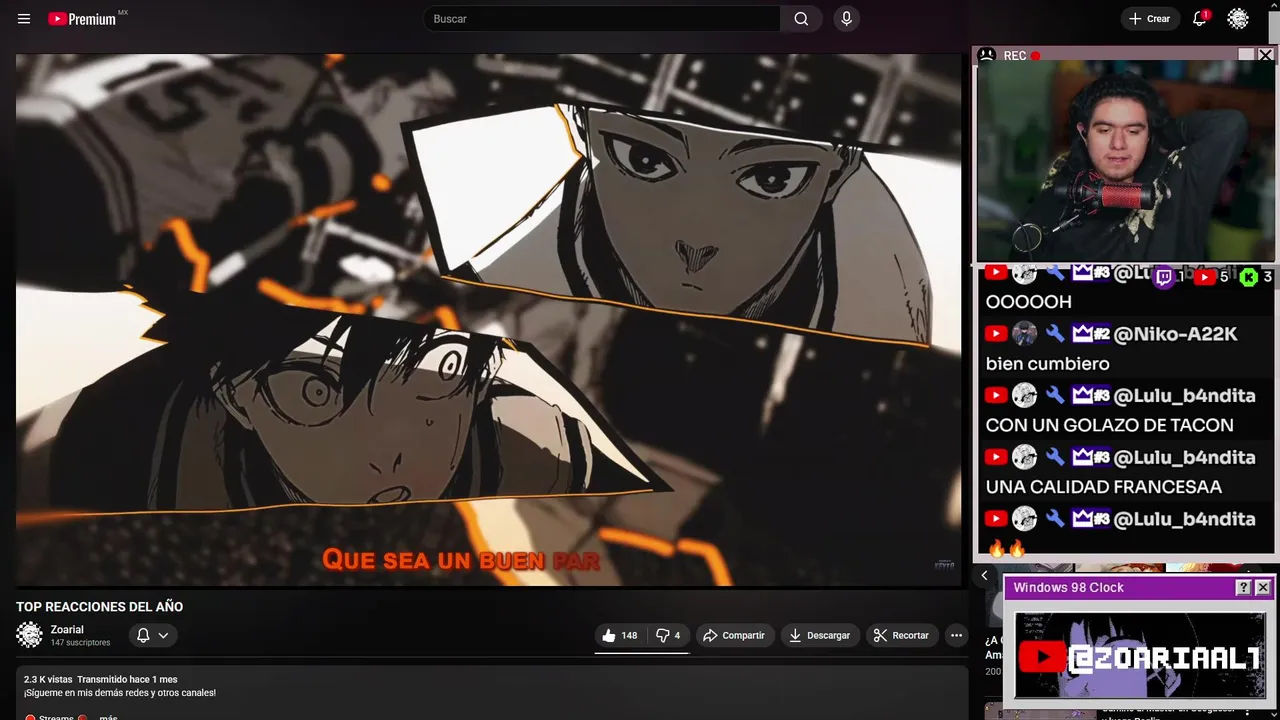Open the notifications bell in header
Screen dimensions: 1280x720
1200,18
